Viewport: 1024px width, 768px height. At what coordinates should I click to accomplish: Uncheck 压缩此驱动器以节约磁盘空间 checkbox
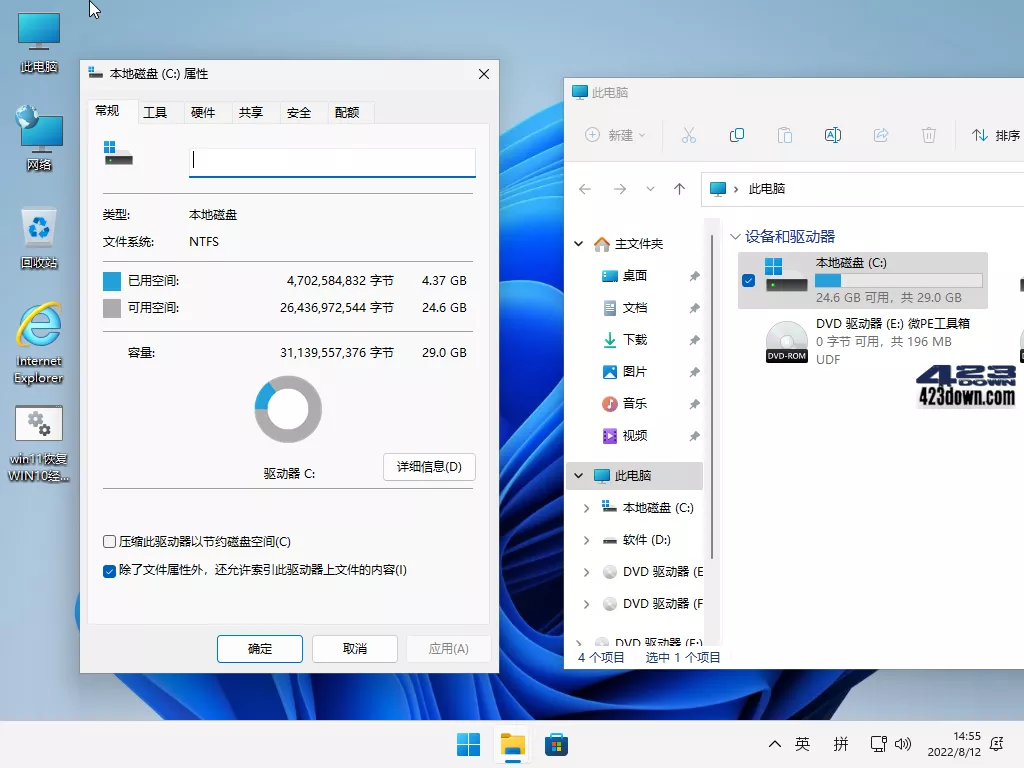pos(110,541)
